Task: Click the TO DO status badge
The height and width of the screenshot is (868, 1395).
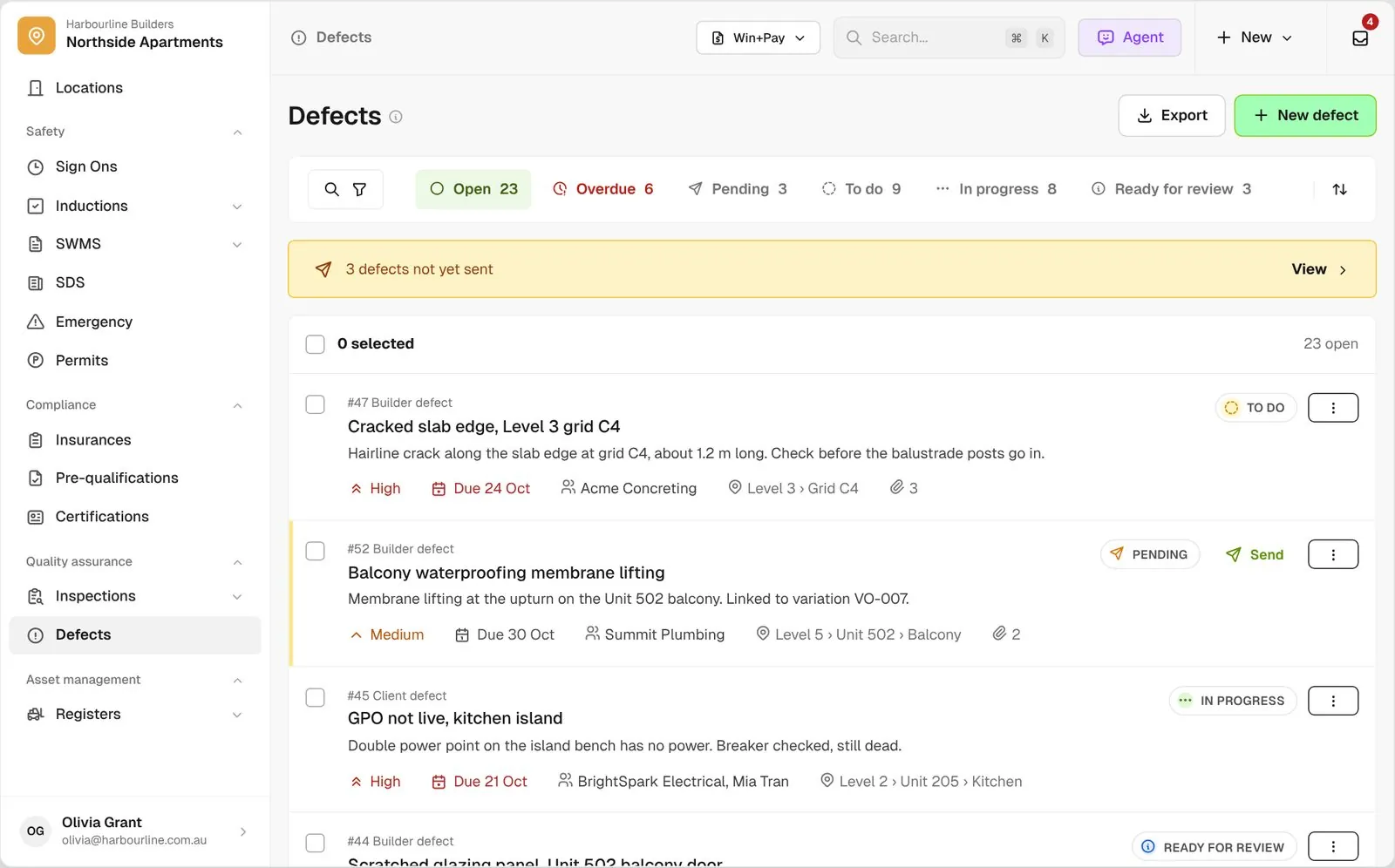Action: (x=1255, y=408)
